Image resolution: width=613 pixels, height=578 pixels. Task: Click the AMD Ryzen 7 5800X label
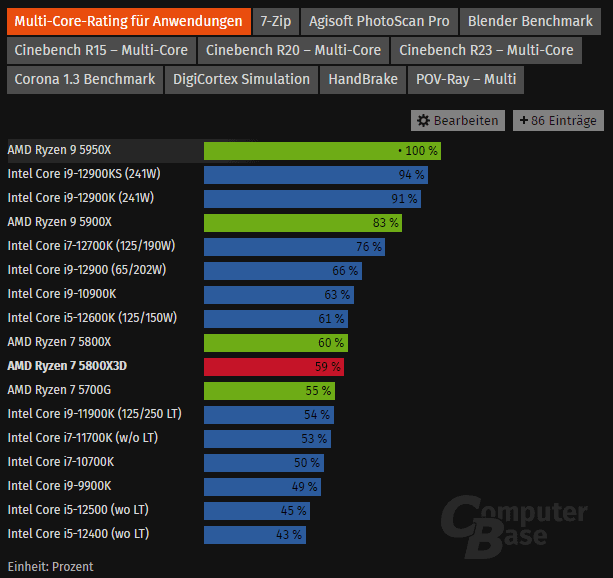click(x=59, y=342)
